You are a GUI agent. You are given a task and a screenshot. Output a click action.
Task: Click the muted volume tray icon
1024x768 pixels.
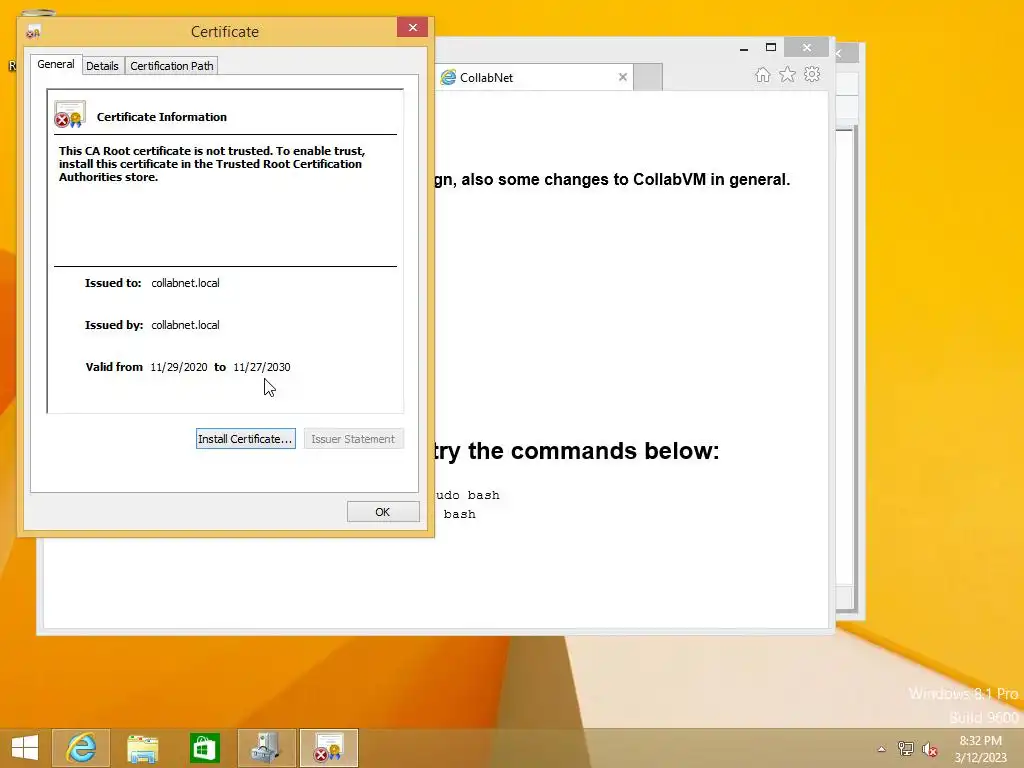pyautogui.click(x=929, y=749)
